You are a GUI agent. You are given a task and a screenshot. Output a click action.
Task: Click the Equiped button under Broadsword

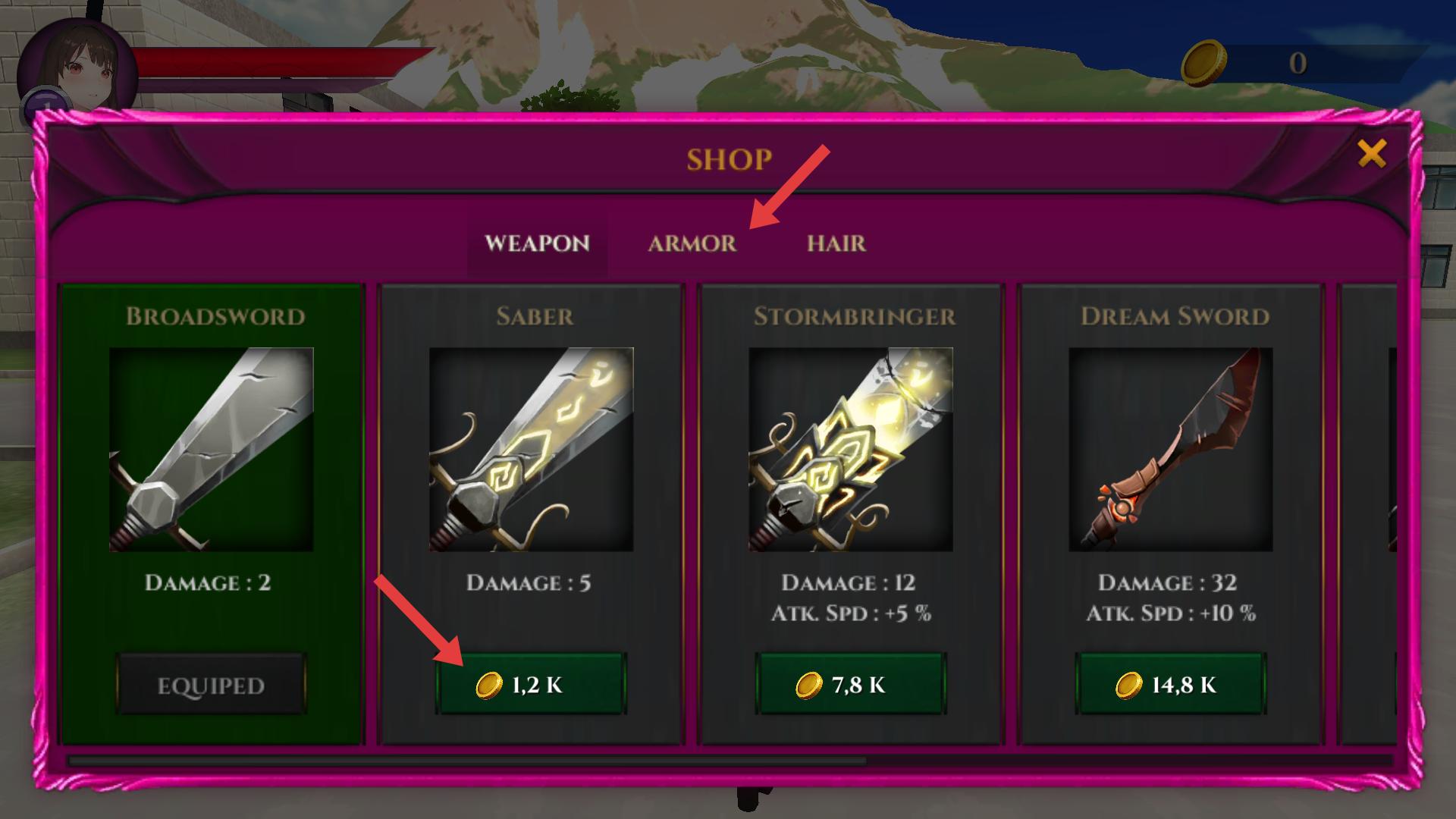pos(211,684)
